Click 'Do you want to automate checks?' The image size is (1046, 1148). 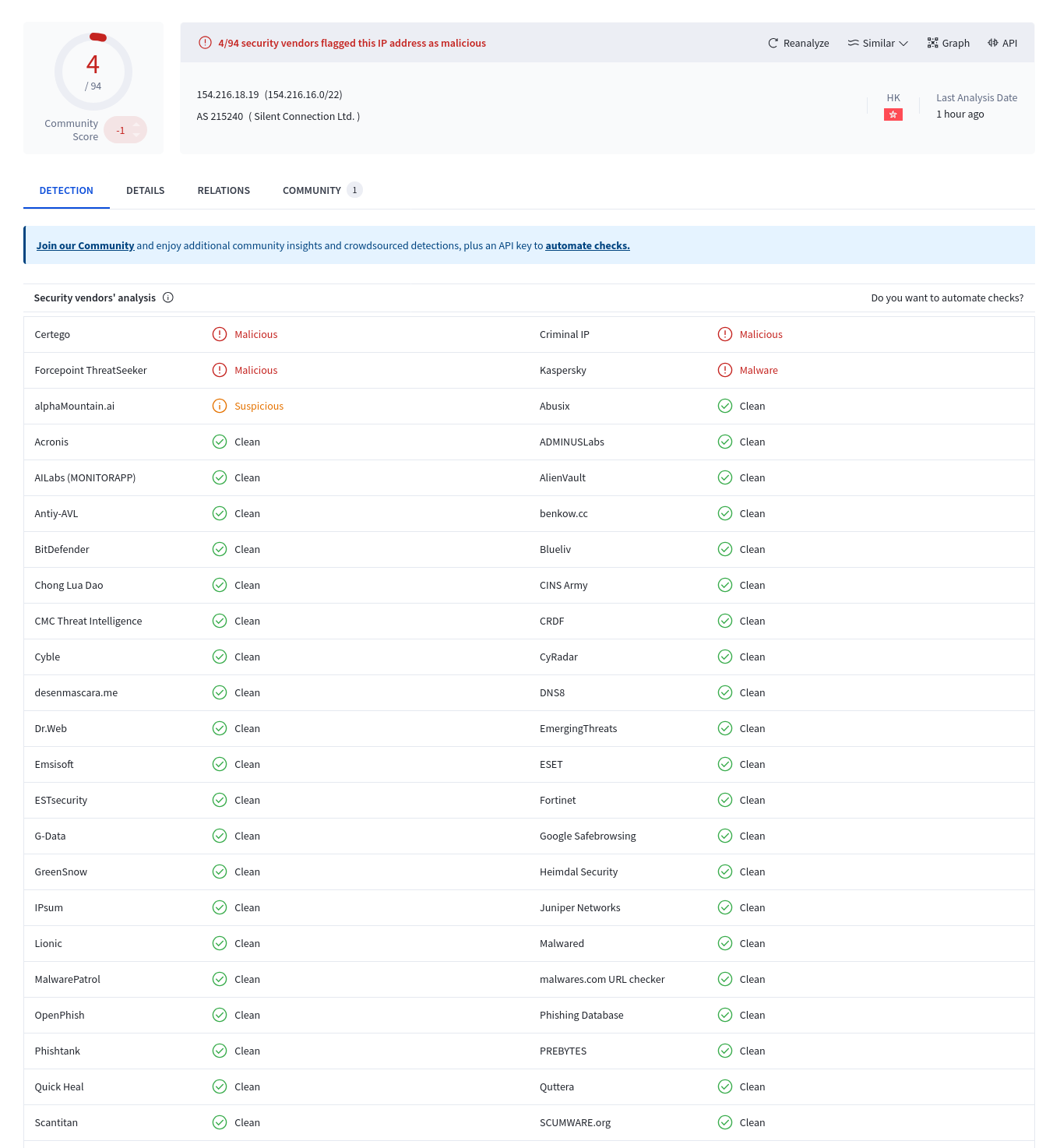947,298
